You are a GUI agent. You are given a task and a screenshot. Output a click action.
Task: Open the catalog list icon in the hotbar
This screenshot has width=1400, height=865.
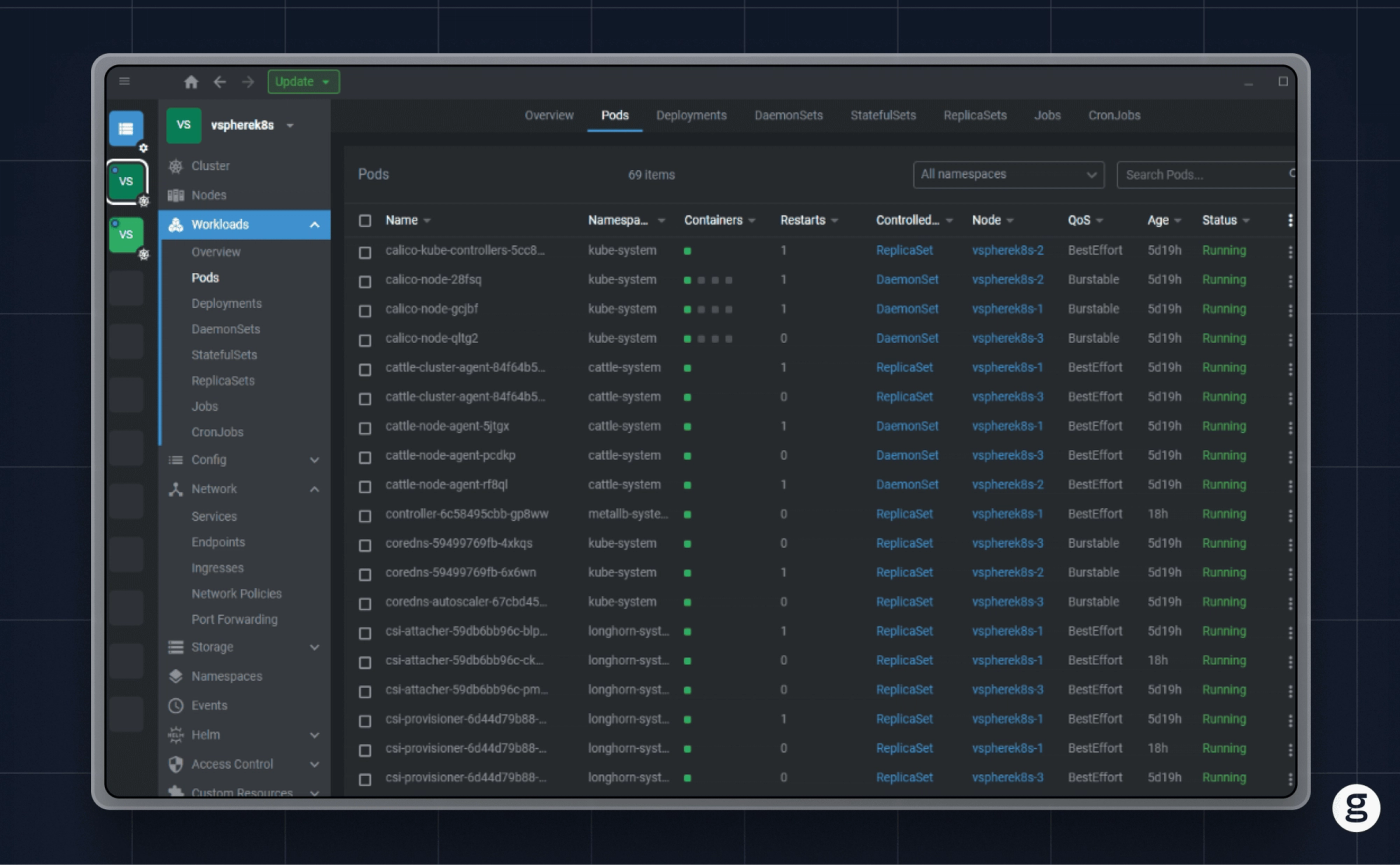coord(126,128)
